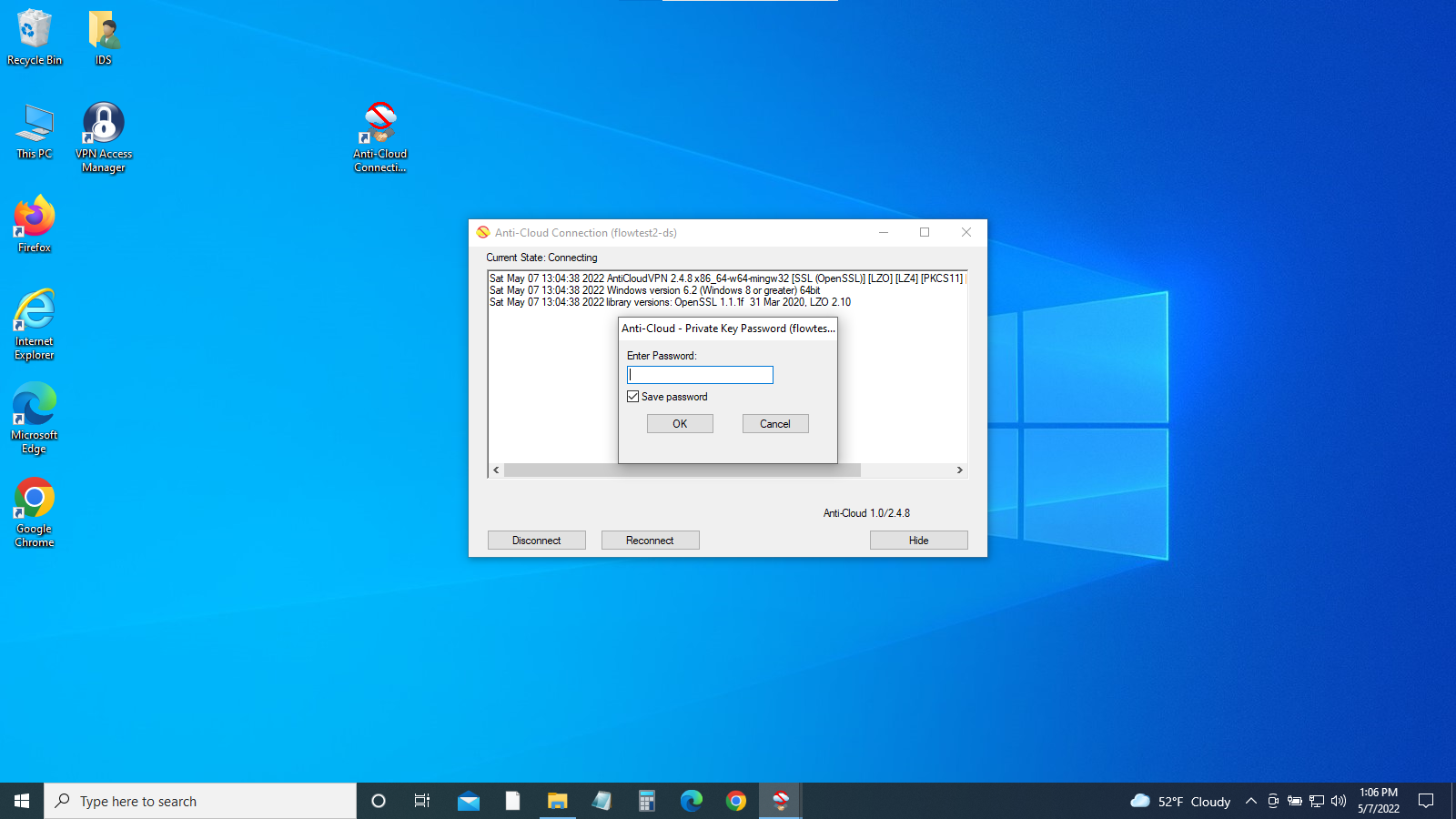The width and height of the screenshot is (1456, 819).
Task: Click the log horizontal scrollbar thumb
Action: [x=682, y=470]
